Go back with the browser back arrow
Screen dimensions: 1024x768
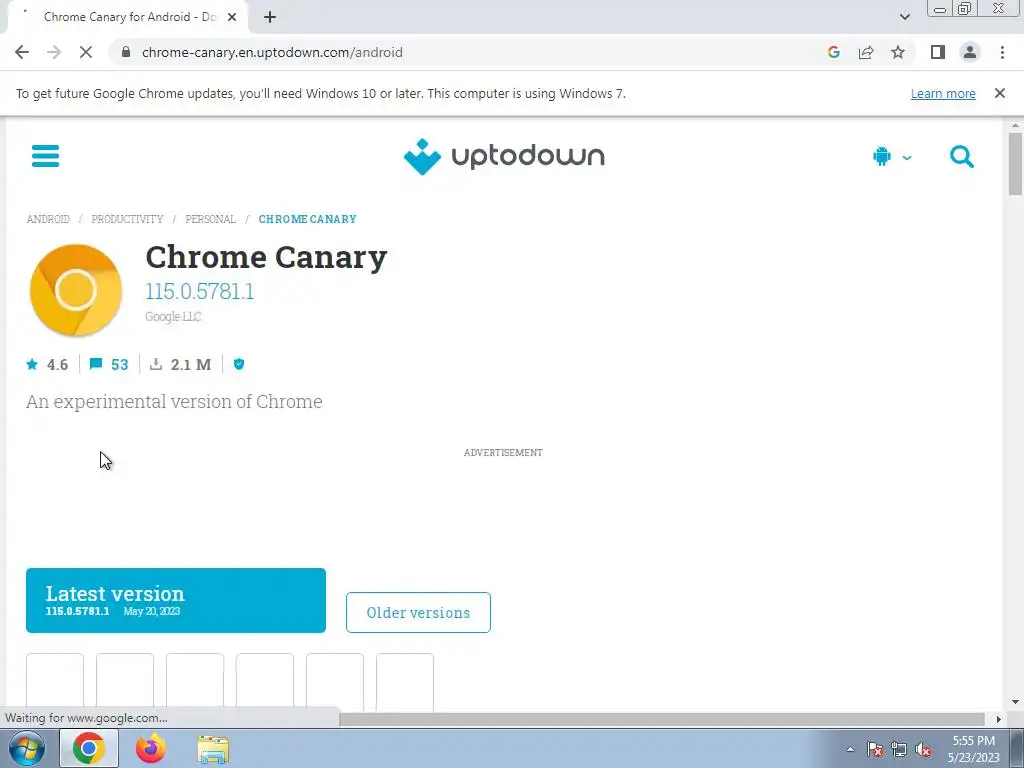pos(22,52)
